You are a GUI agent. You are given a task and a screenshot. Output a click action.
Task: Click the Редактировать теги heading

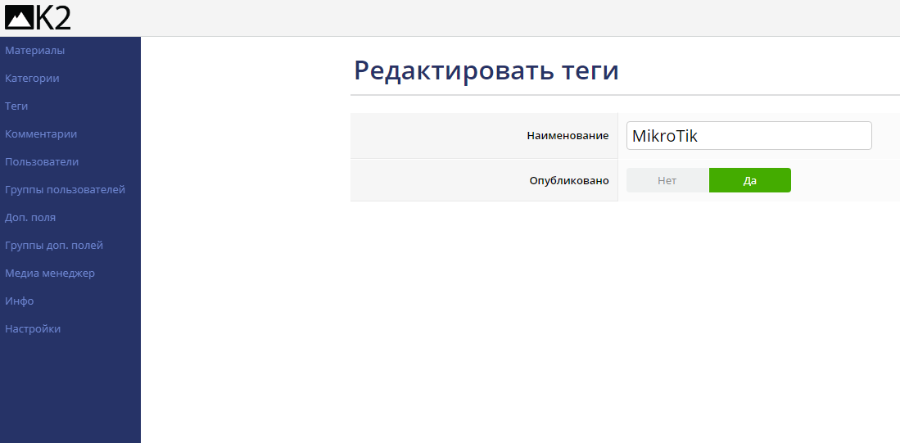click(x=486, y=71)
